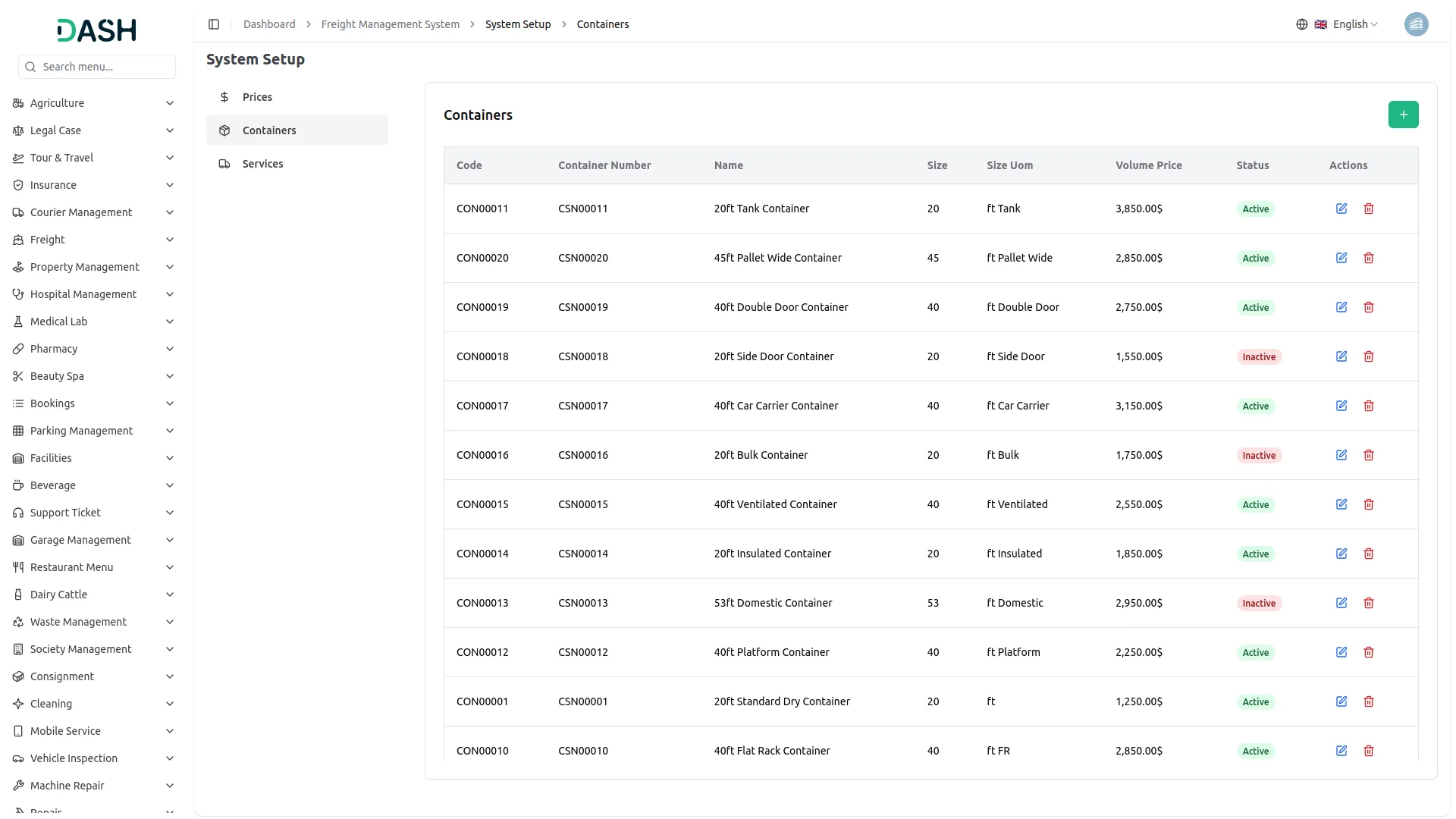Click the Services truck icon
Viewport: 1456px width, 819px height.
click(224, 163)
